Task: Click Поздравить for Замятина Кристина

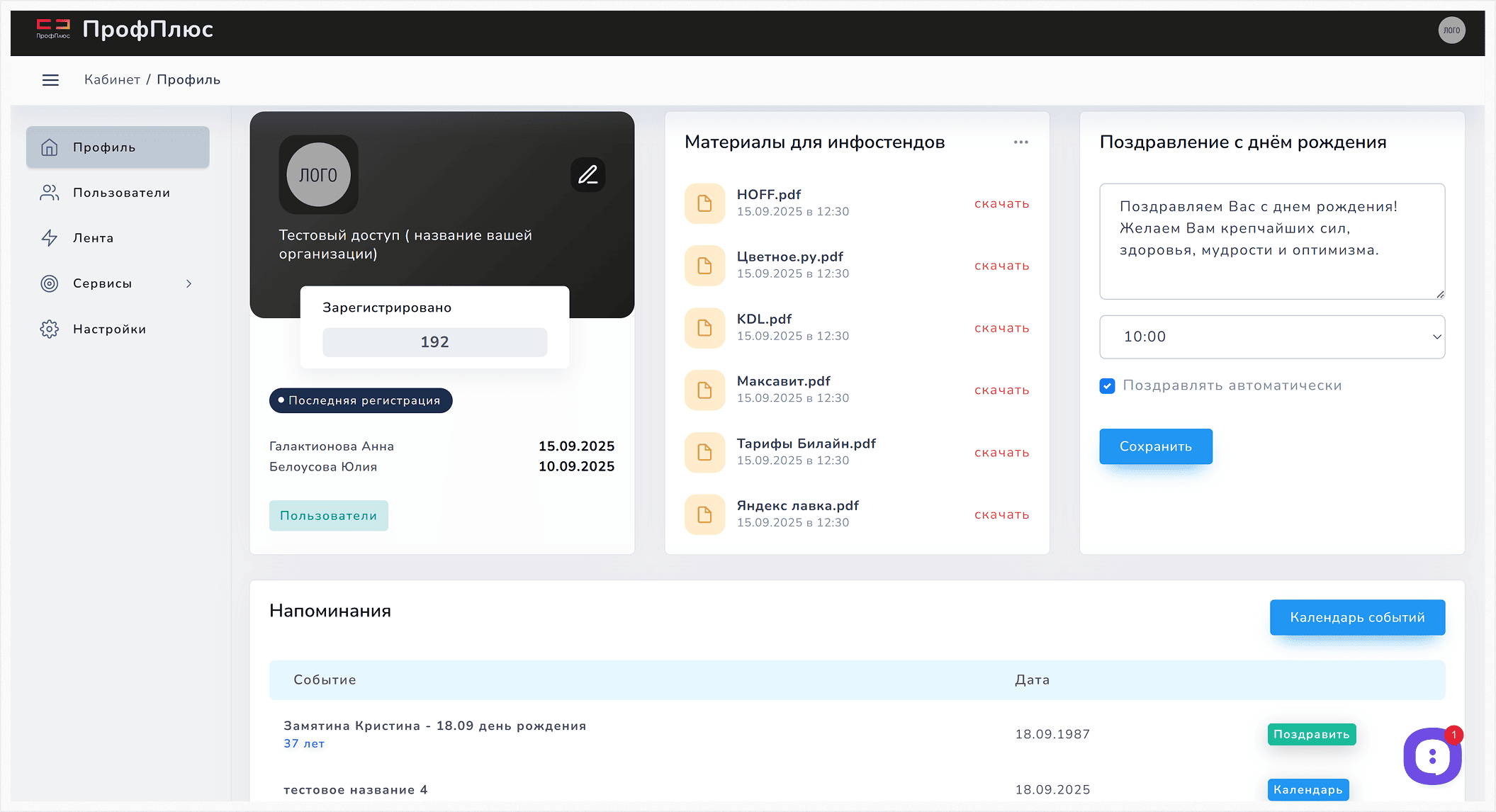Action: click(1311, 734)
